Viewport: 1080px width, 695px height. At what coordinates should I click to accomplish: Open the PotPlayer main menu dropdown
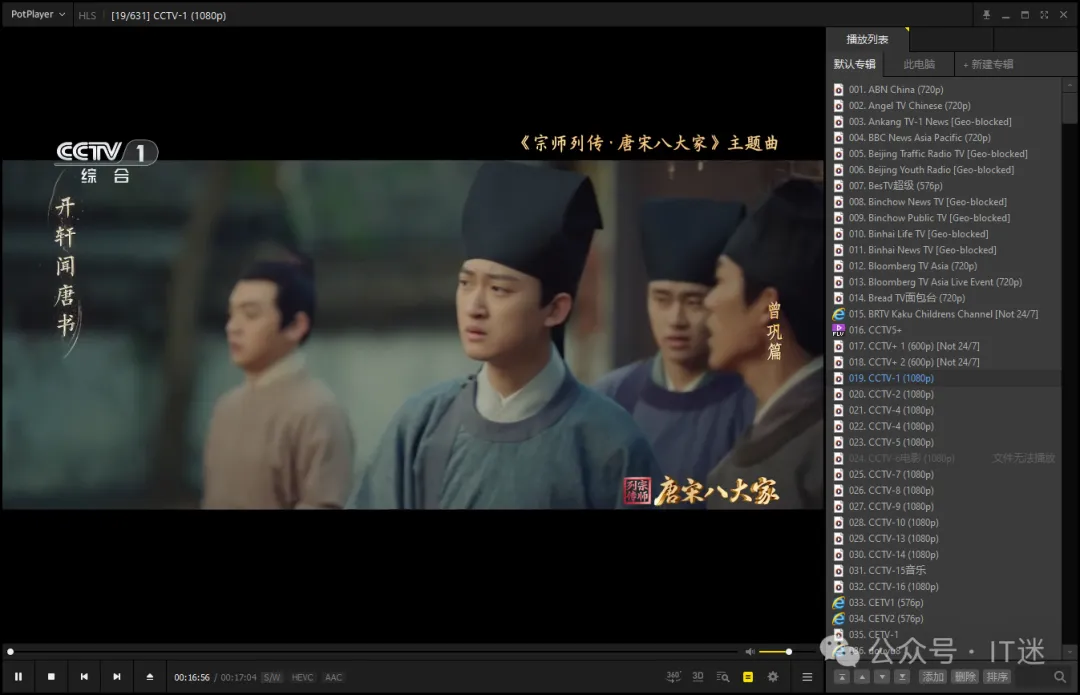[x=38, y=14]
